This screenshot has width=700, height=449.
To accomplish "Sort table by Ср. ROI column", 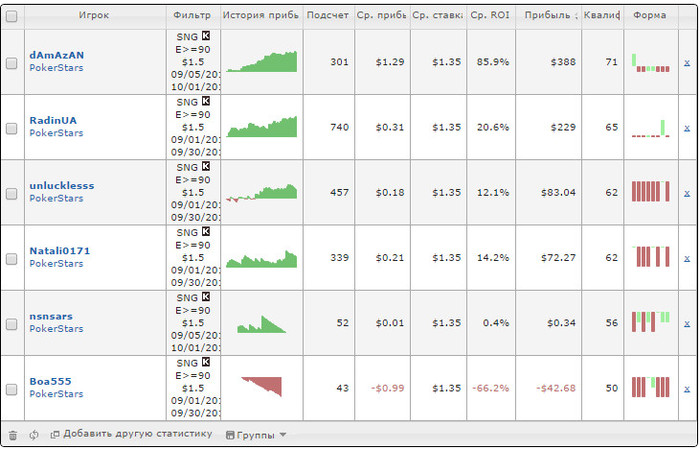I will point(489,16).
